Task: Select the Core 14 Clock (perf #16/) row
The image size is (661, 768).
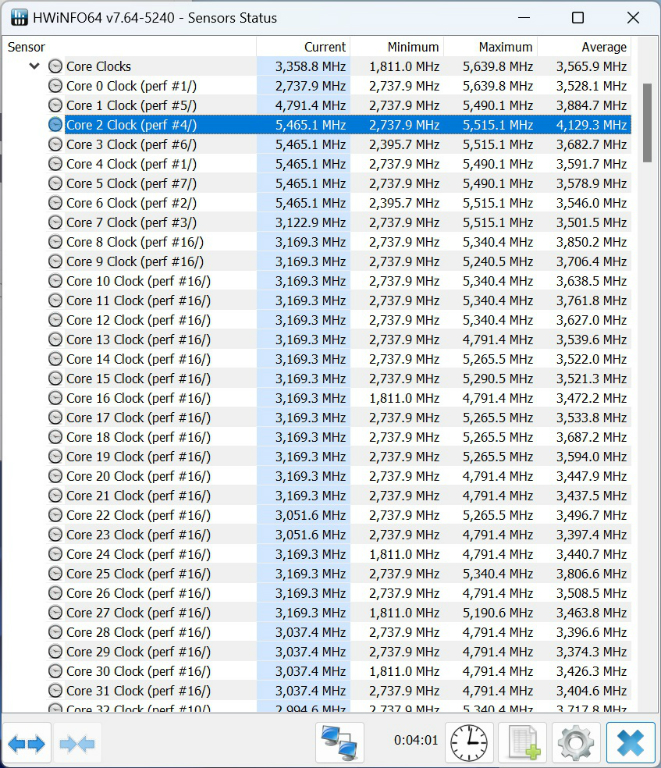Action: click(339, 359)
